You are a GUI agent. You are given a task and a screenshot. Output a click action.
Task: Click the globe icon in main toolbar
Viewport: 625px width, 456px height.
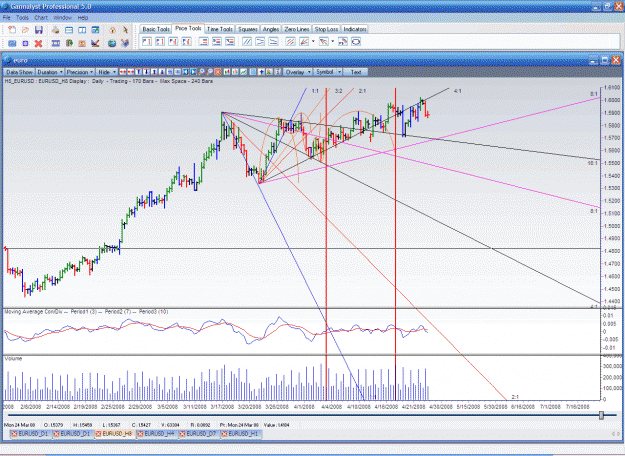point(112,43)
